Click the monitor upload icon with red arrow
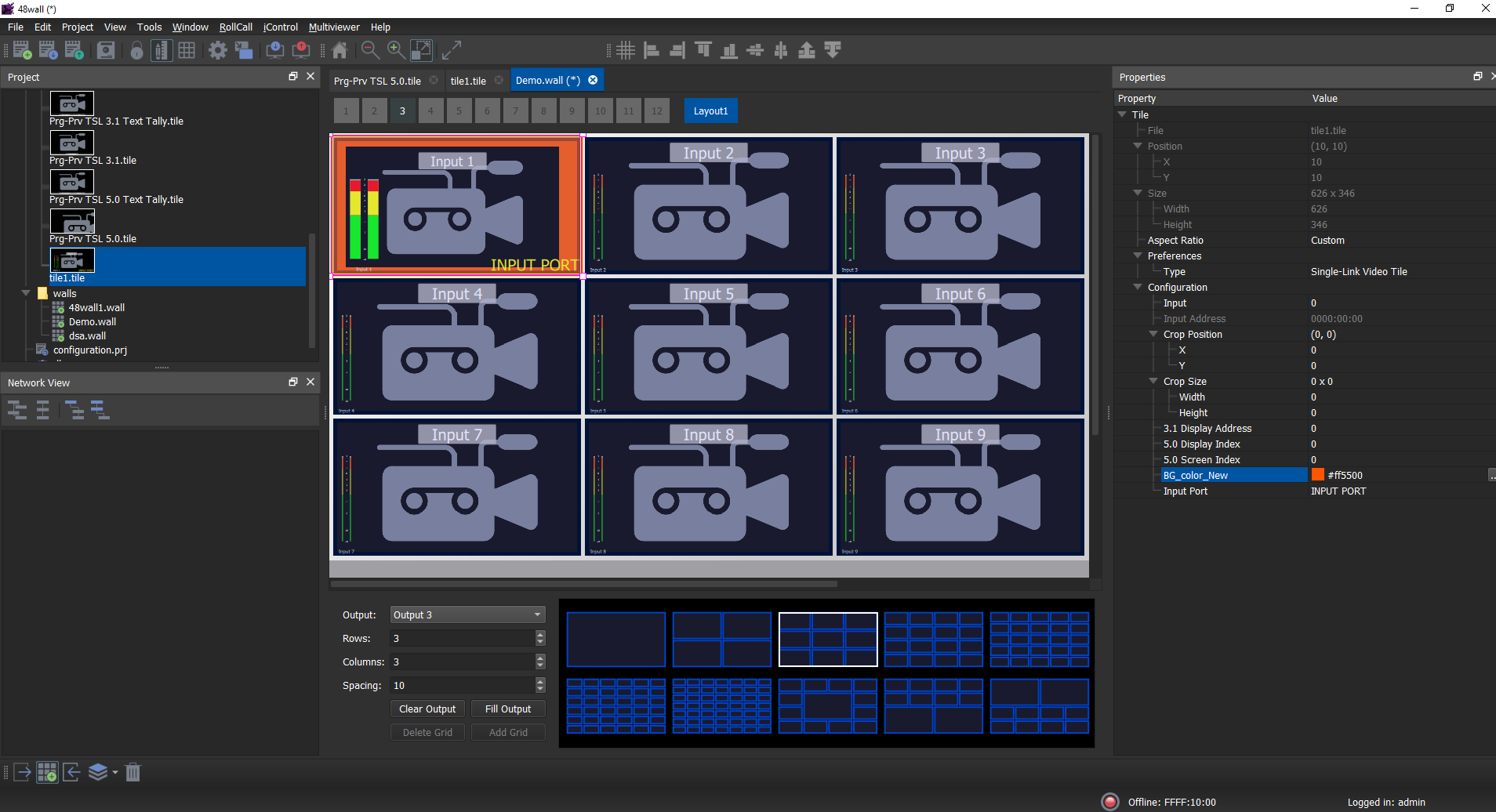The image size is (1496, 812). [x=301, y=50]
